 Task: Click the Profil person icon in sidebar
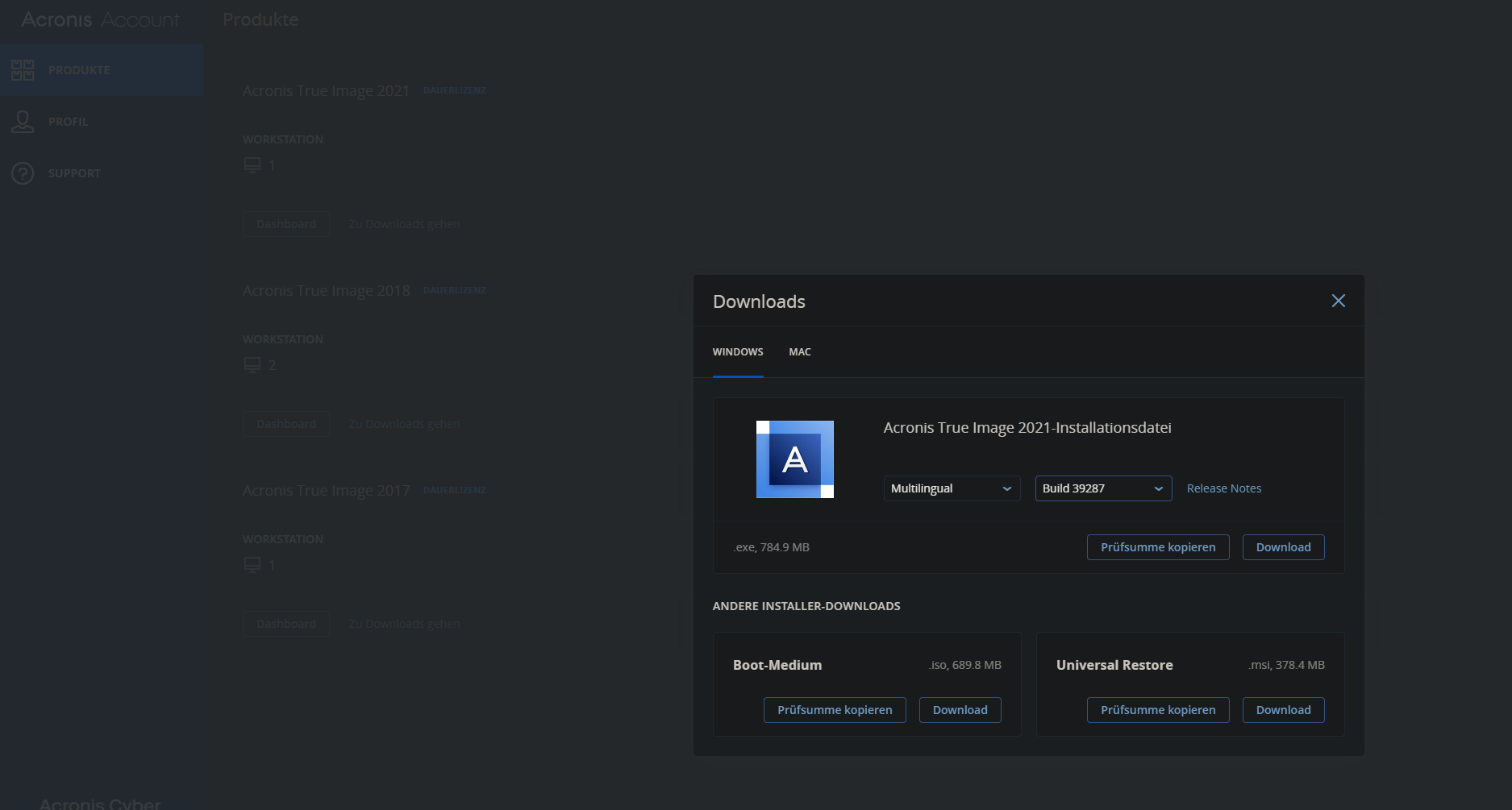[x=23, y=122]
